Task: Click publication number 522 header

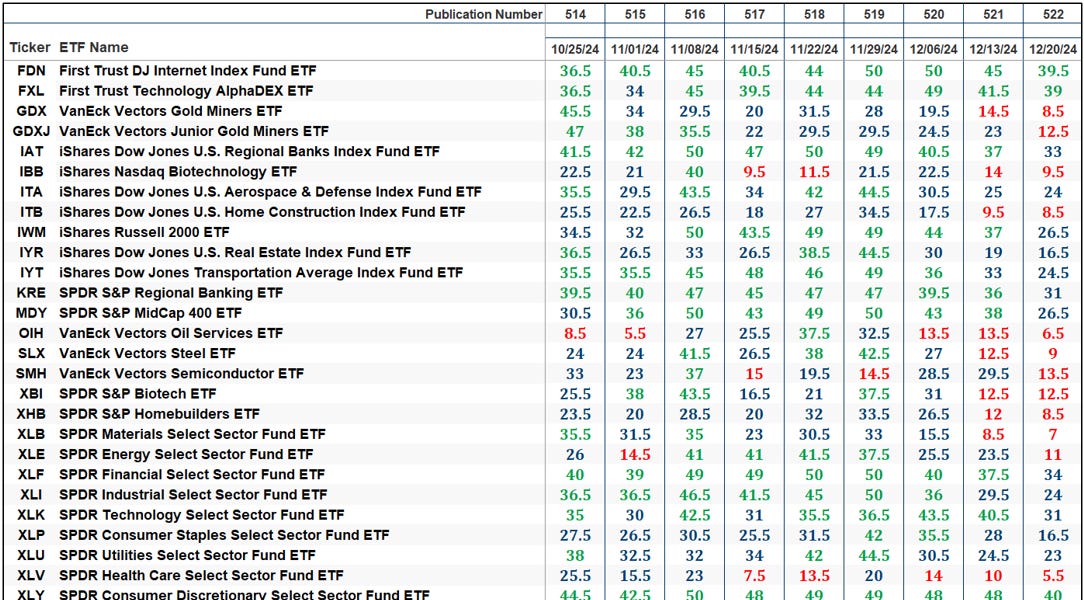Action: click(1054, 15)
